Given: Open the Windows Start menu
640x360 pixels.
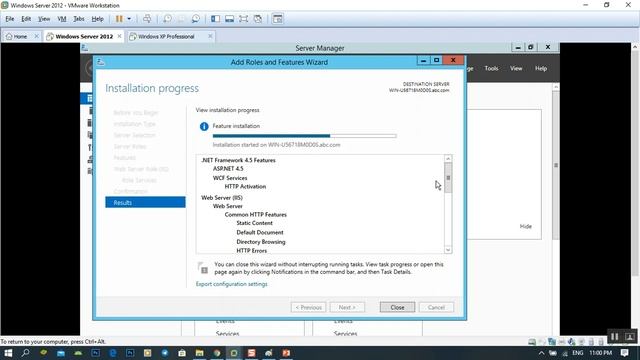Looking at the screenshot, I should (x=8, y=353).
